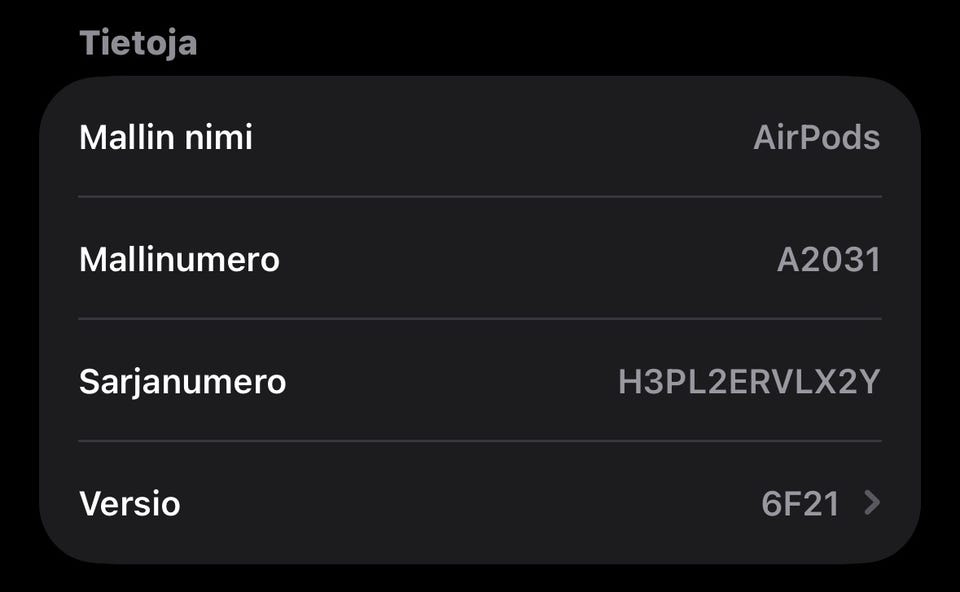Open the Versio details chevron
960x592 pixels.
(x=872, y=503)
